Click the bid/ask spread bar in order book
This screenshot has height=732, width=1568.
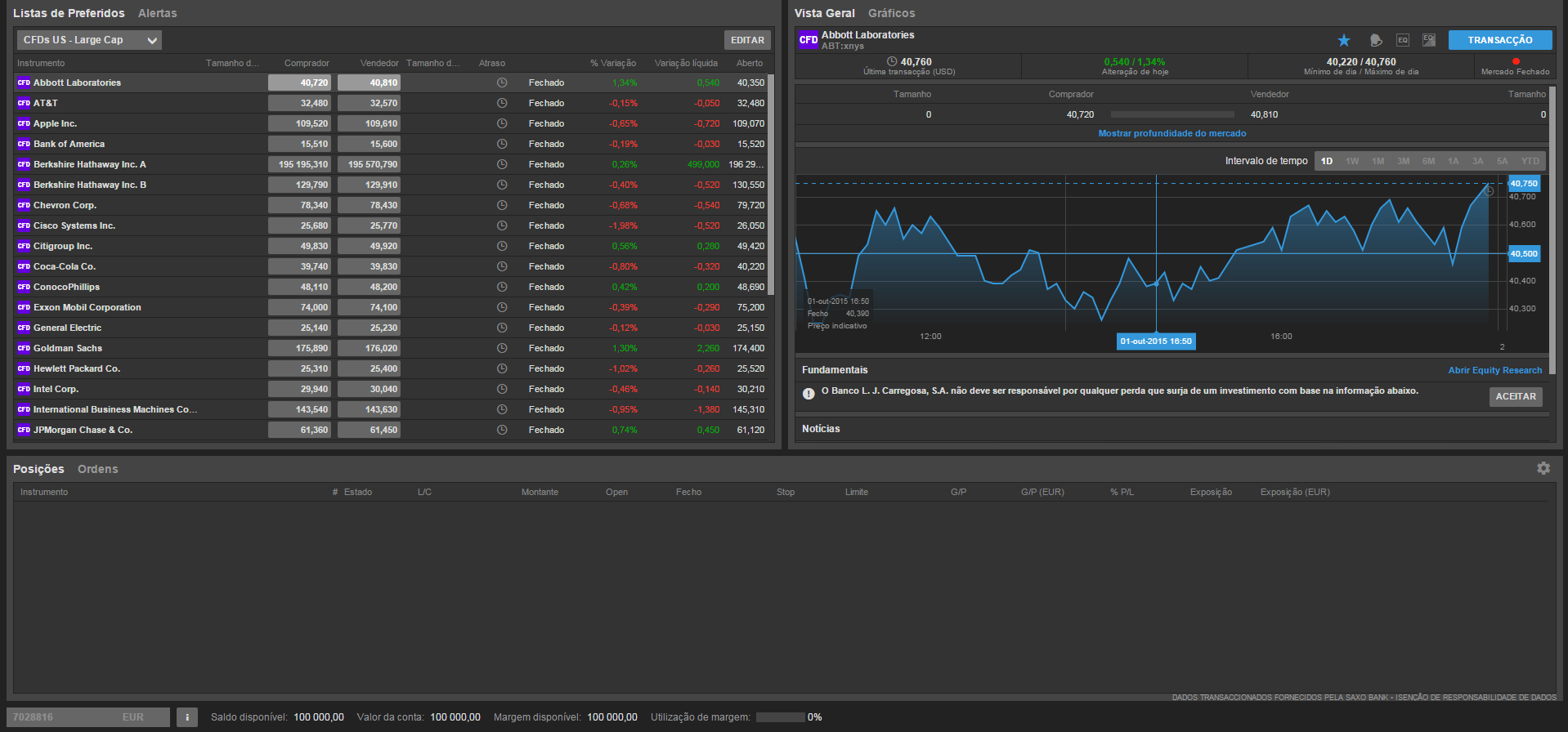click(x=1172, y=114)
